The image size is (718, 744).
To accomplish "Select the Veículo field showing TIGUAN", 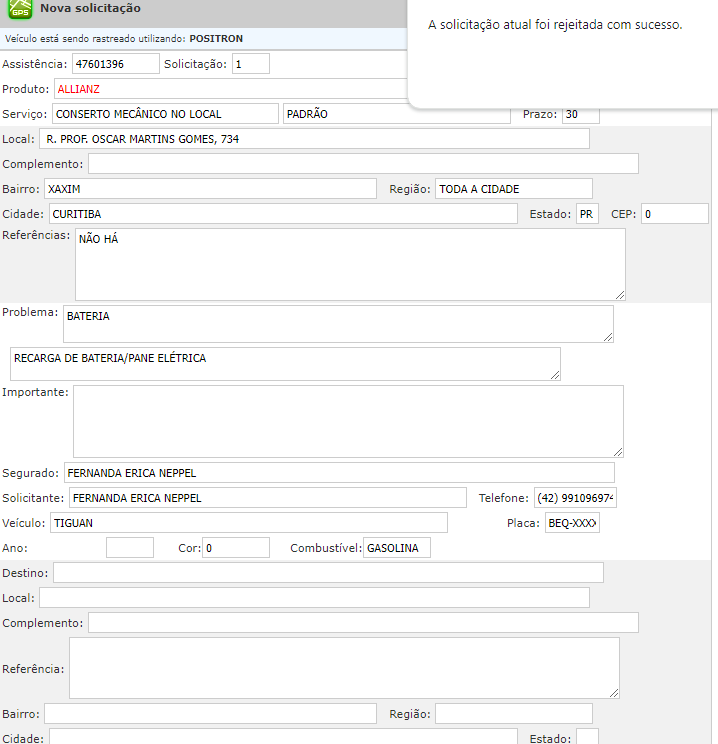I will [x=248, y=523].
